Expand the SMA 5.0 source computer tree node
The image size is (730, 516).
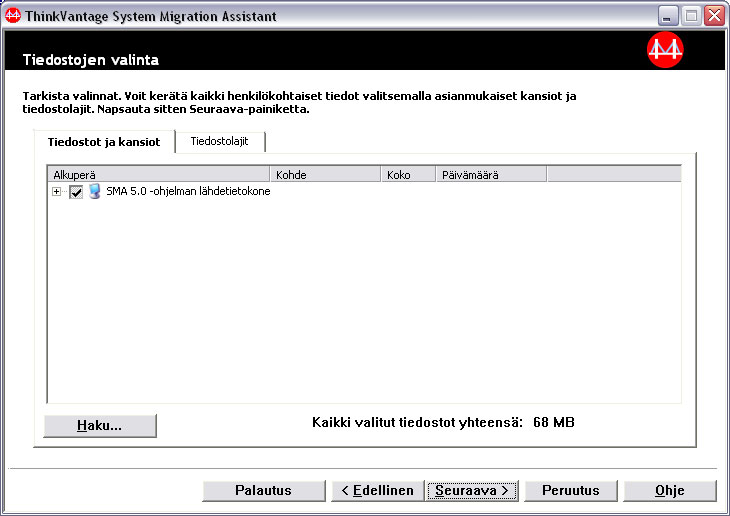pyautogui.click(x=56, y=191)
